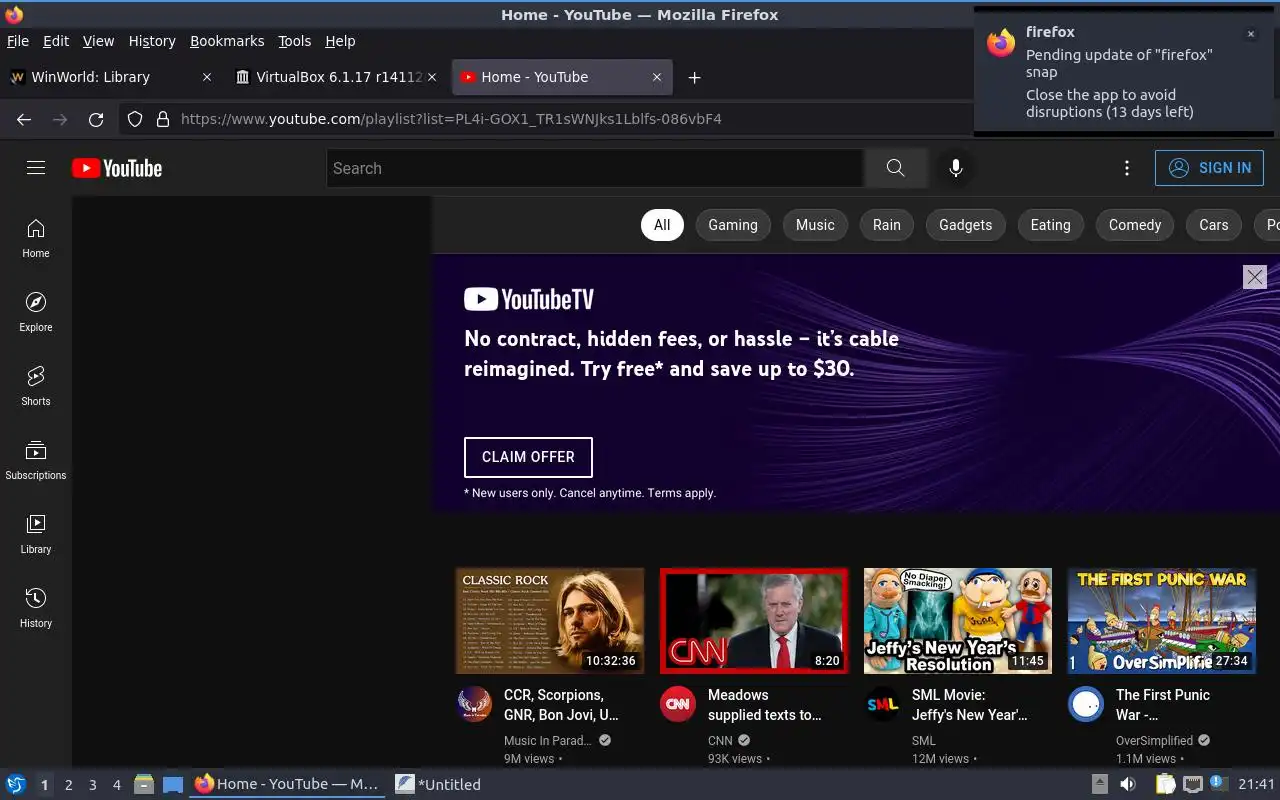Open the OverSimplified channel avatar
The width and height of the screenshot is (1280, 800).
(x=1086, y=704)
